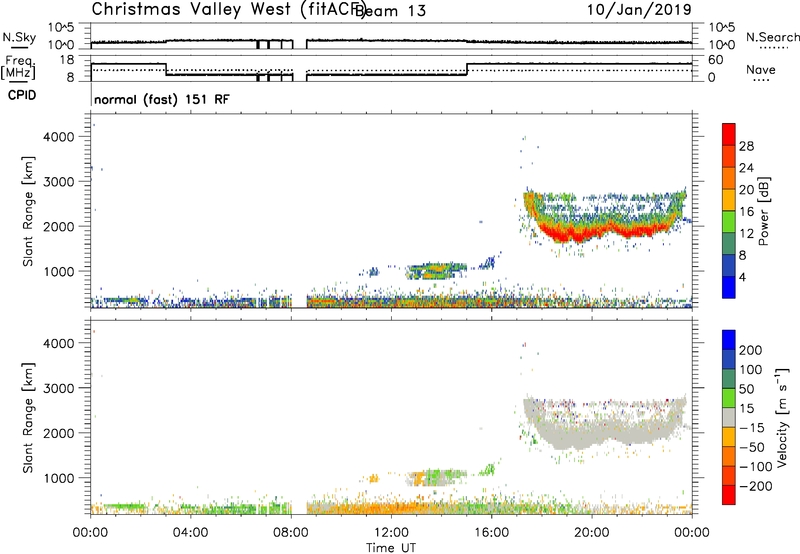Viewport: 800px width, 554px height.
Task: Click the "Slant Range [km]" label of power panel
Action: click(28, 211)
